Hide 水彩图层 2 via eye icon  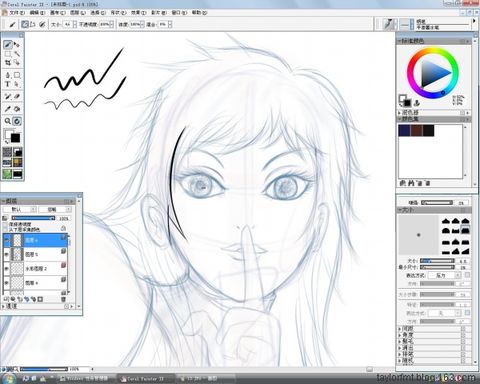coord(6,268)
